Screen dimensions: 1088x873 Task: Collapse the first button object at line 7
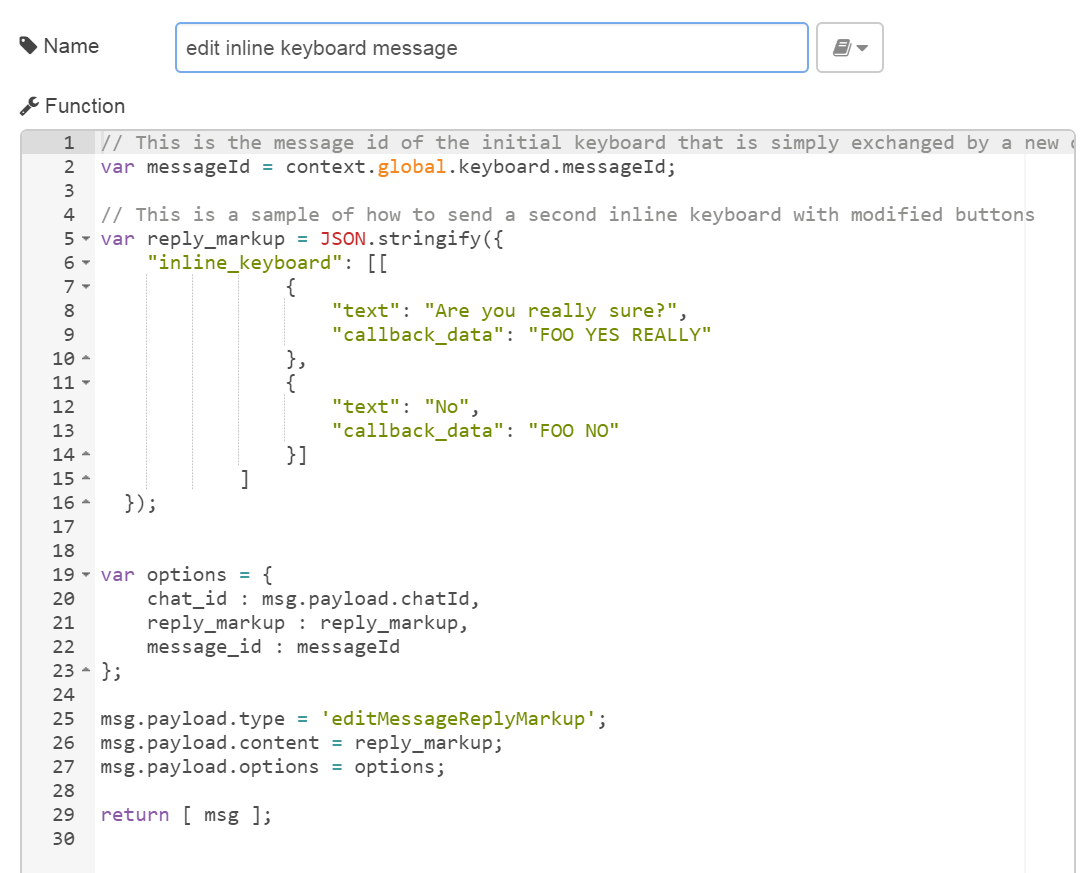click(85, 288)
